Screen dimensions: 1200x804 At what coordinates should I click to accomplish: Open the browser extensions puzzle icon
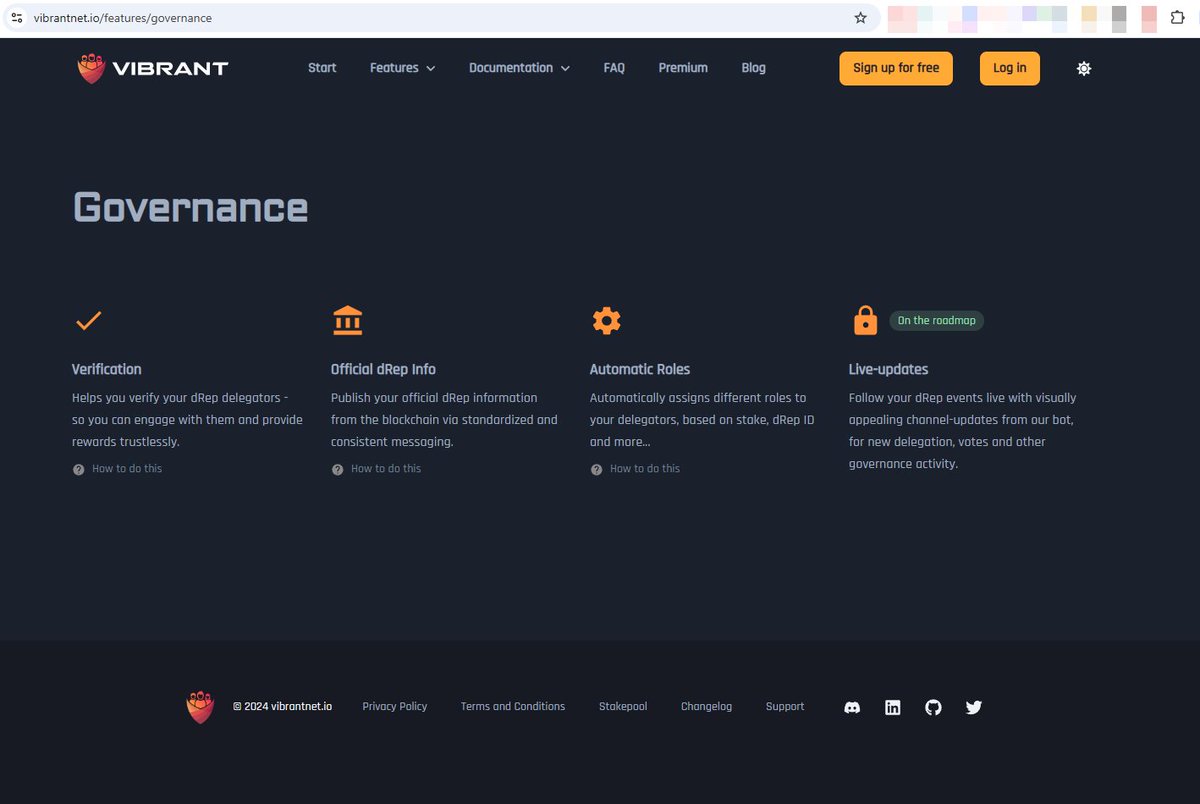tap(1177, 18)
